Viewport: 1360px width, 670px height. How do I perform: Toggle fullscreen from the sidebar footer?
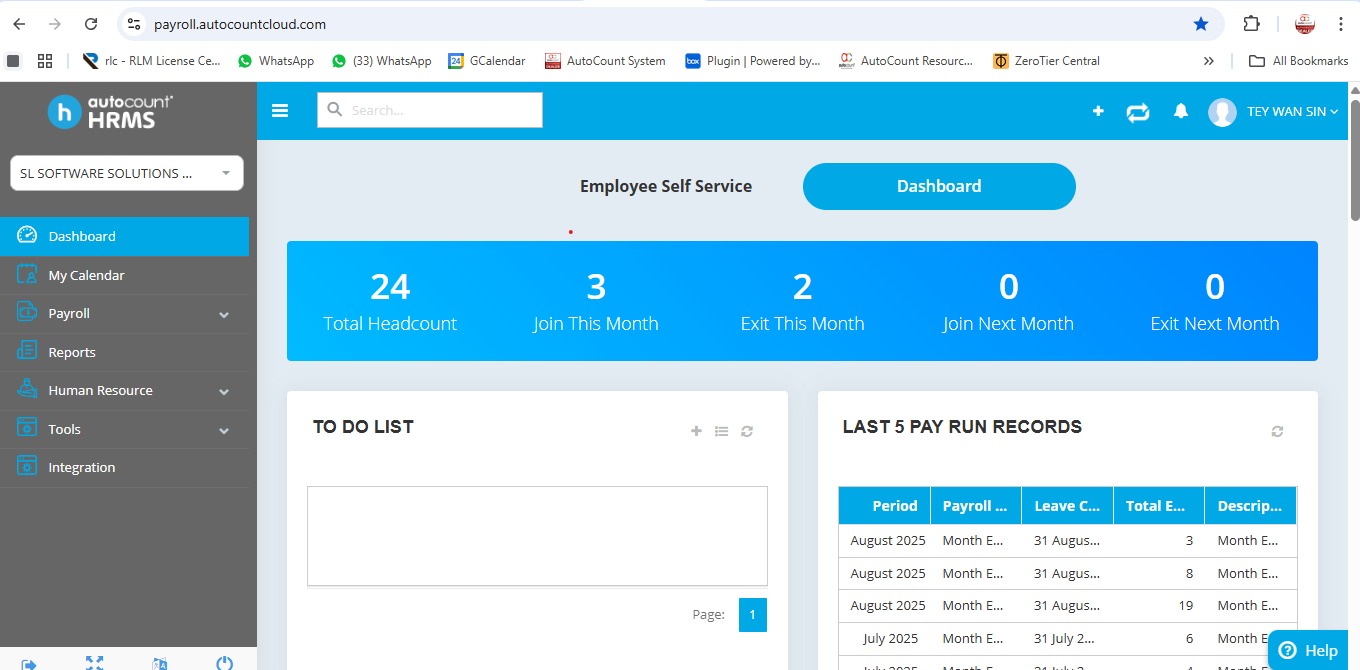pos(94,662)
